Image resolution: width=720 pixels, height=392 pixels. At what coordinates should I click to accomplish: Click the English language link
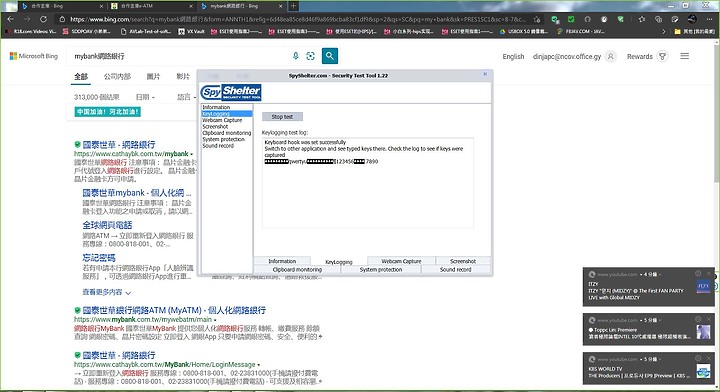[x=513, y=56]
